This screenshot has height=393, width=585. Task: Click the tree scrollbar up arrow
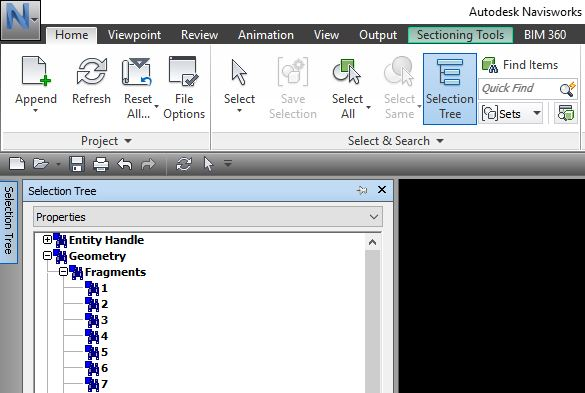coord(372,243)
